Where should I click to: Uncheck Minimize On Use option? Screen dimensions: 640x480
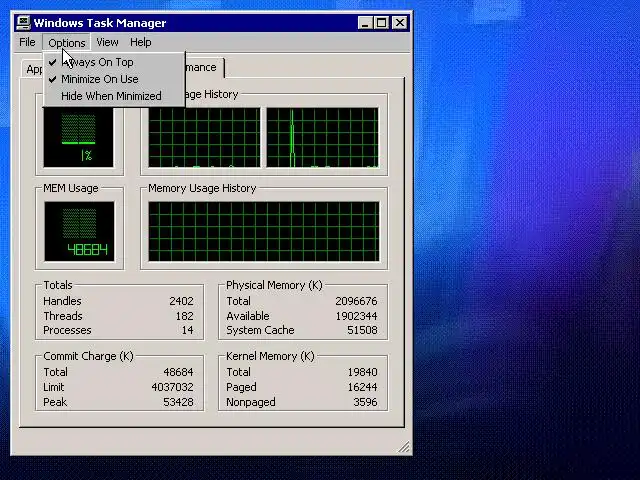tap(113, 79)
